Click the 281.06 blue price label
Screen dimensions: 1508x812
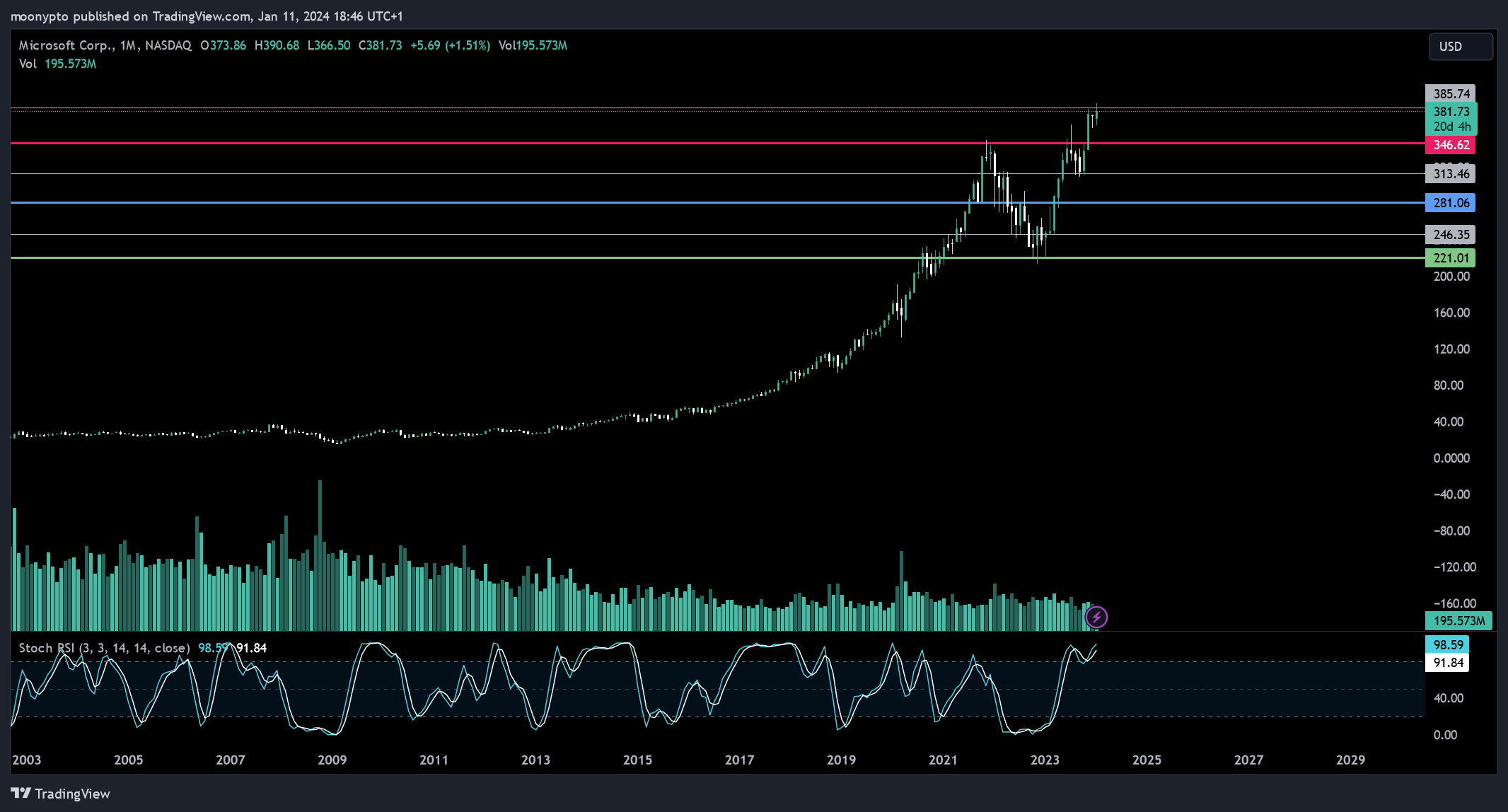tap(1450, 203)
